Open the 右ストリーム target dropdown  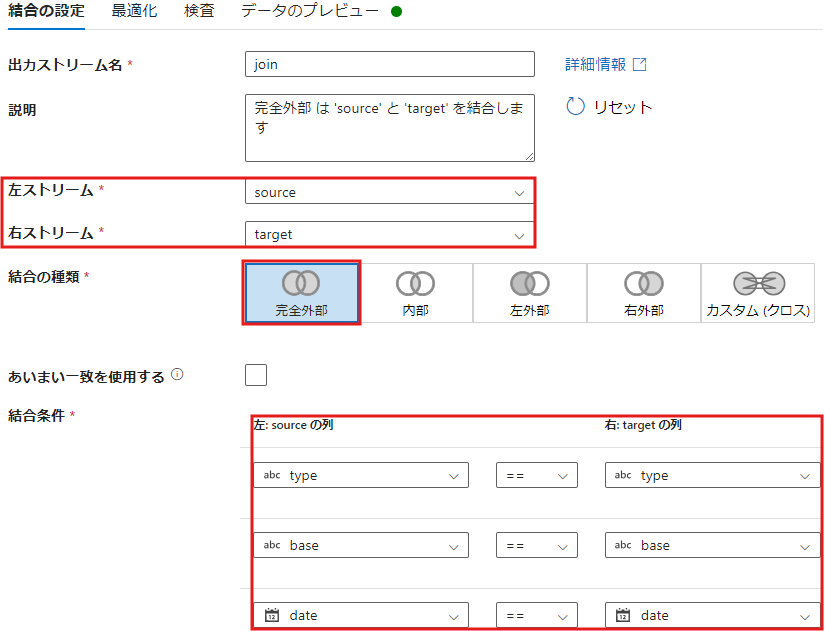[x=389, y=235]
